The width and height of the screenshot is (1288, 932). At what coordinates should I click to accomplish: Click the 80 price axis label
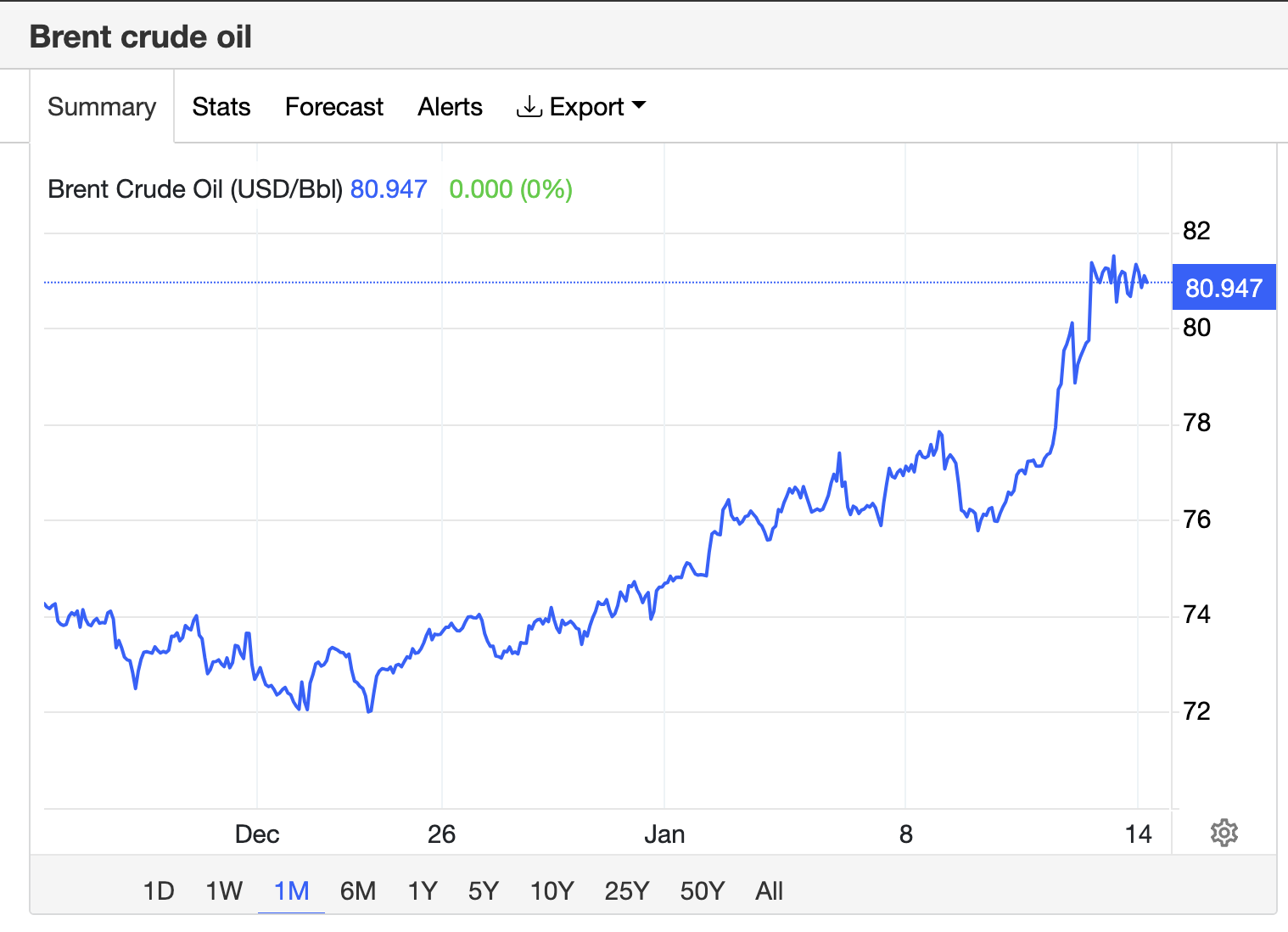[1196, 328]
